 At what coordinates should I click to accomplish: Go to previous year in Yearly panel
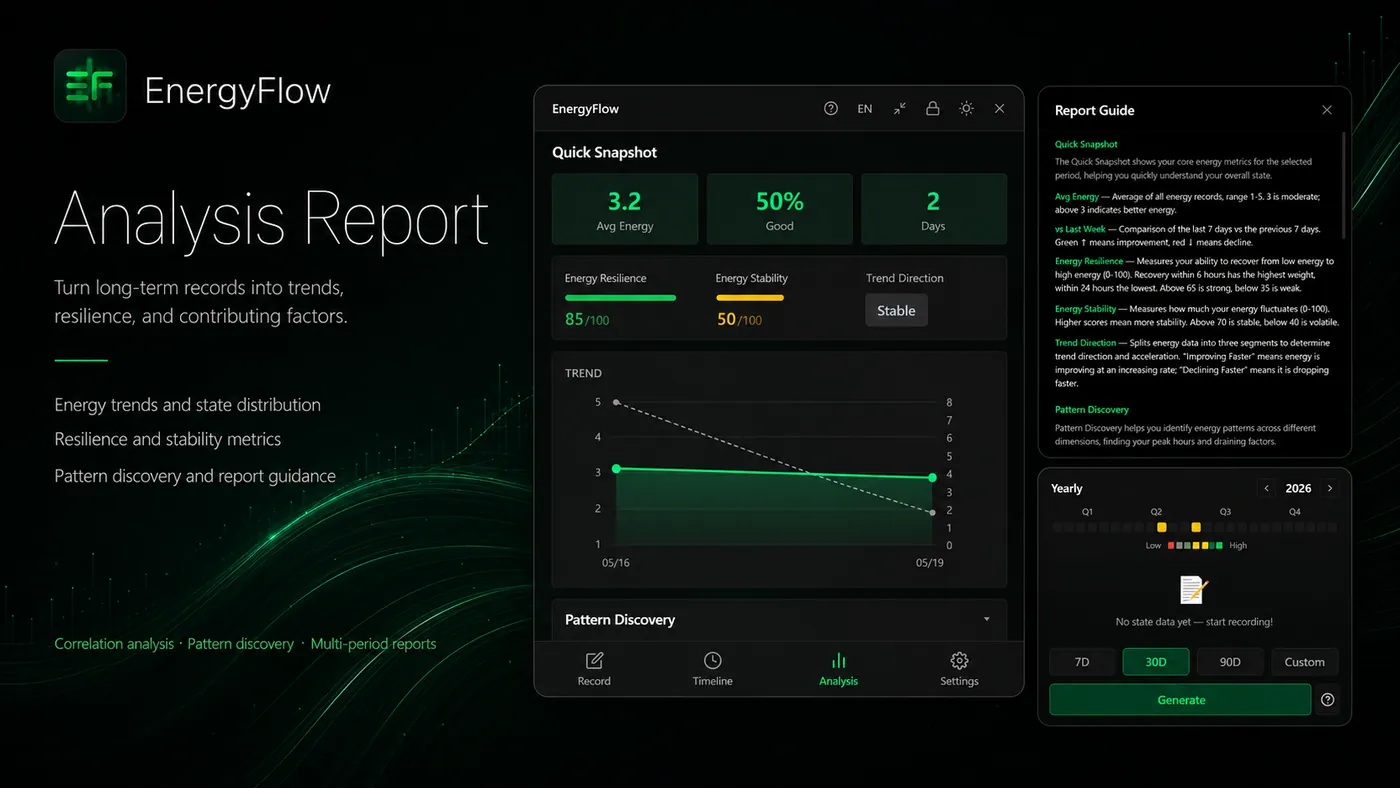[1267, 489]
